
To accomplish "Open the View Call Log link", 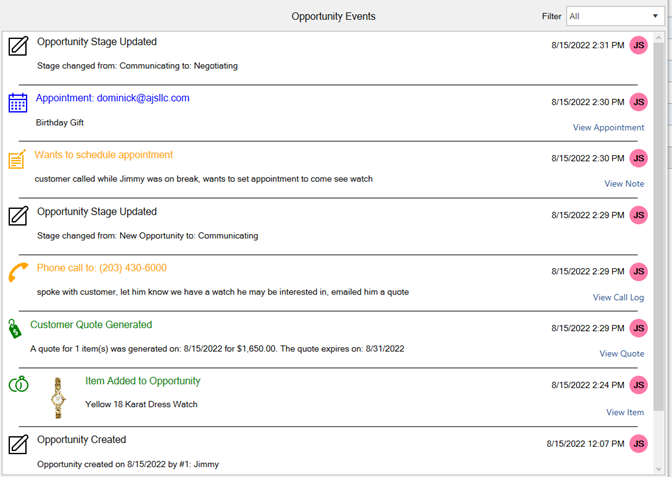I will (618, 297).
